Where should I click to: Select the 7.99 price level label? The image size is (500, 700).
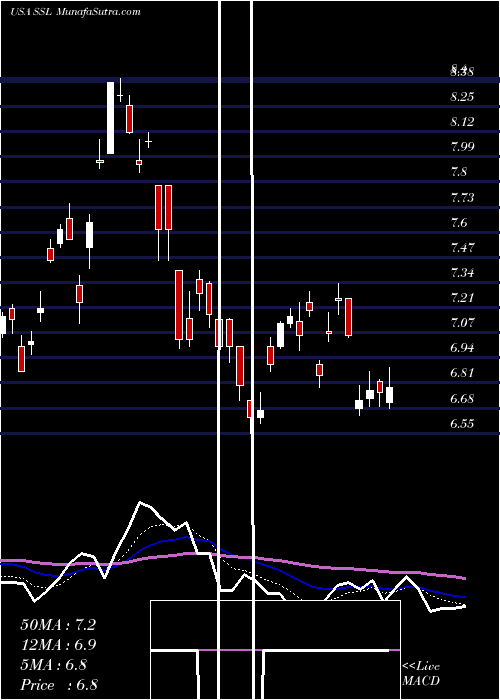462,147
